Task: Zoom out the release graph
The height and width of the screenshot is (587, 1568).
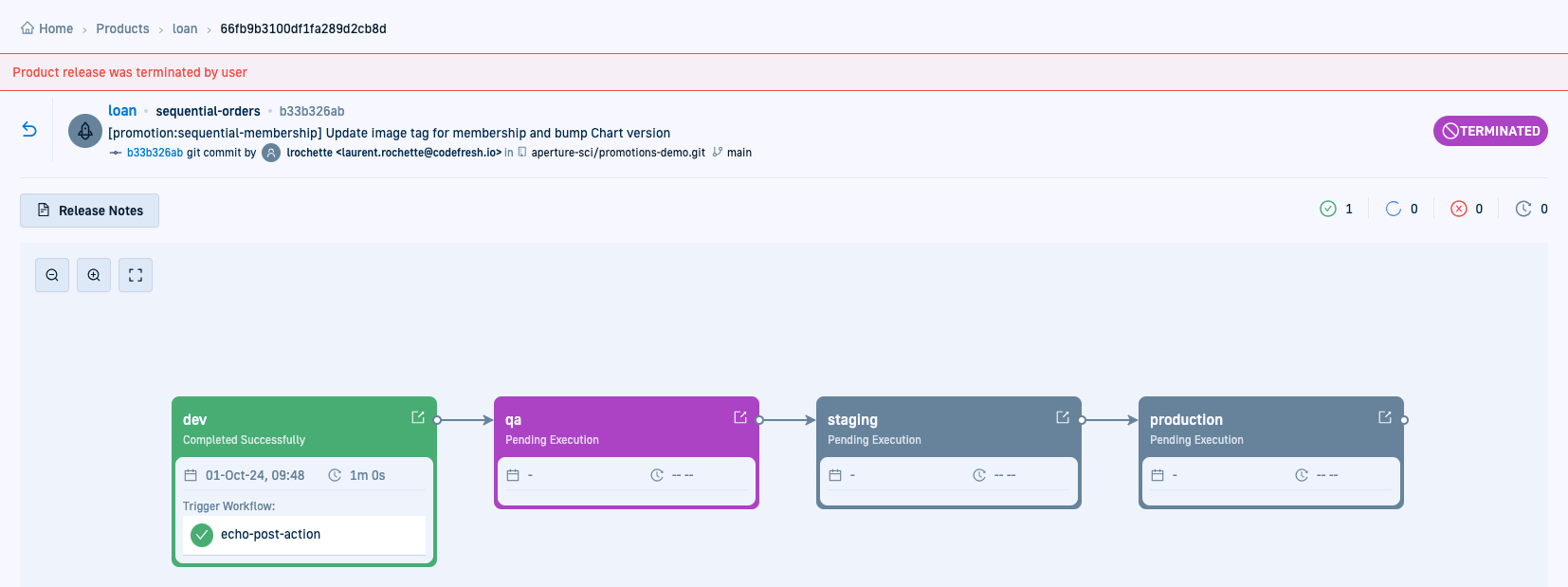Action: pyautogui.click(x=52, y=275)
